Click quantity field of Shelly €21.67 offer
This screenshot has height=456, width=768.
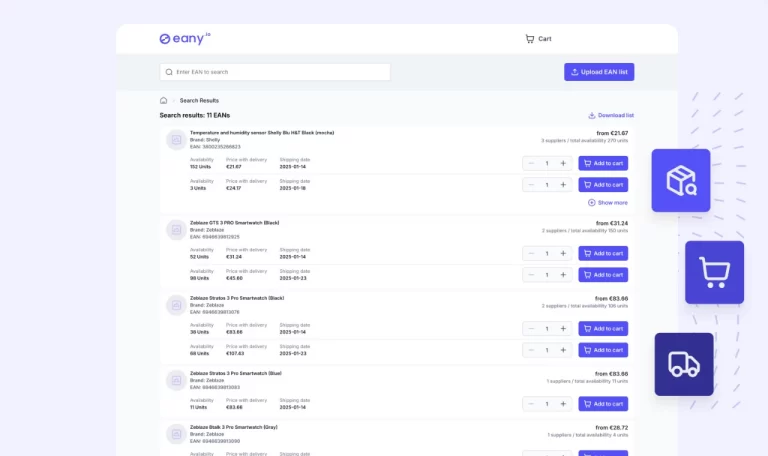(547, 163)
